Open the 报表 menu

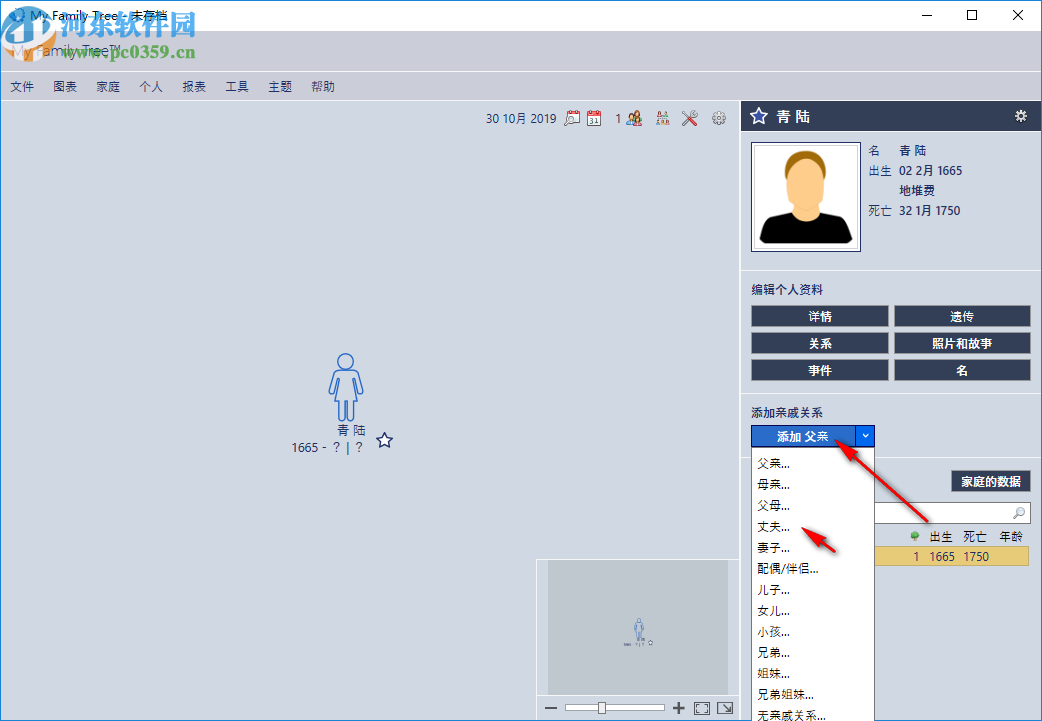194,87
